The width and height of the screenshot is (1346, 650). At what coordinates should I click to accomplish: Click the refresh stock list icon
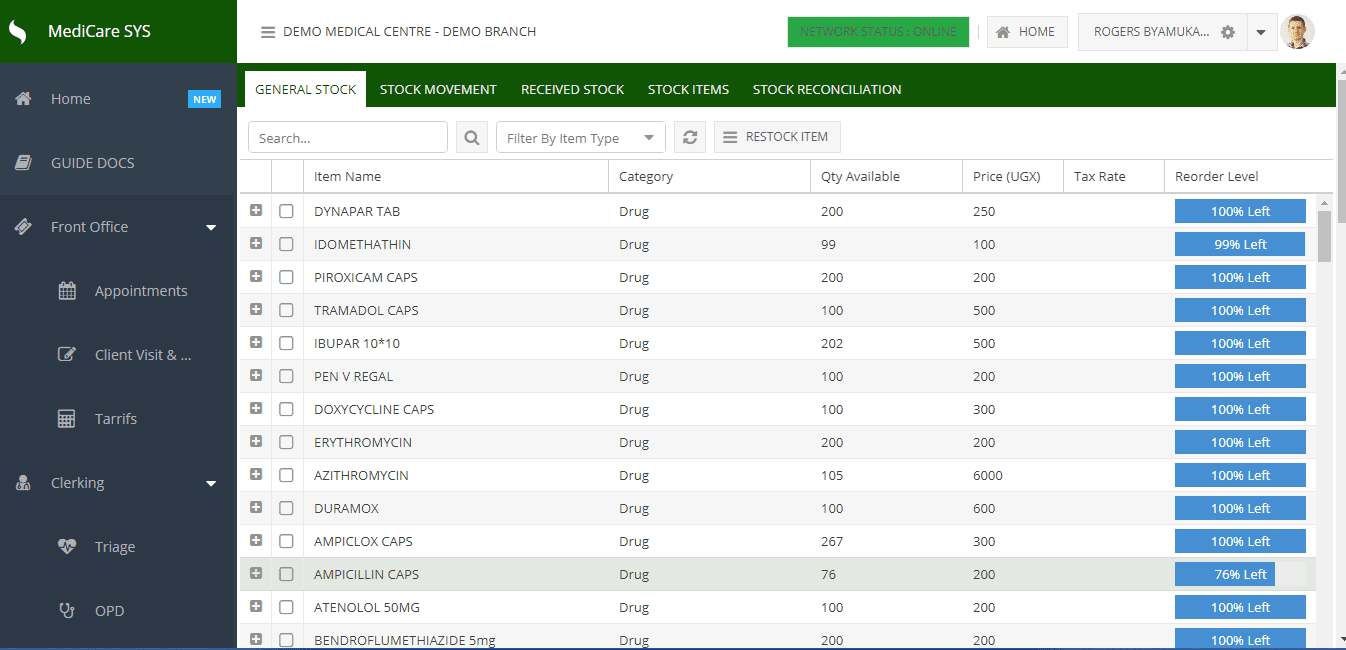(x=689, y=138)
